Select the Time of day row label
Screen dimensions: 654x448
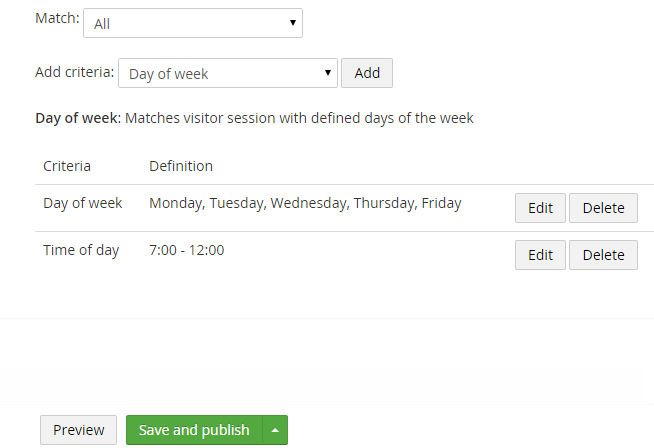coord(81,250)
